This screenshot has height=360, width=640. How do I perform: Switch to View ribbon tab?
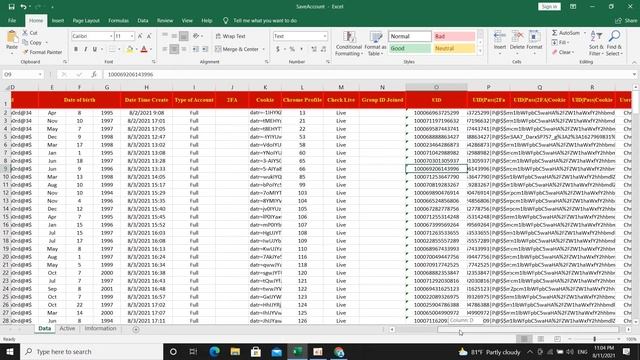pyautogui.click(x=187, y=20)
